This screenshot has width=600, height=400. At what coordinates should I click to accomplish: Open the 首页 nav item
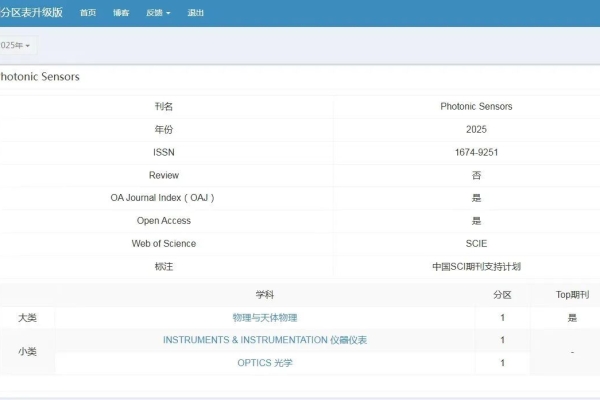point(88,13)
